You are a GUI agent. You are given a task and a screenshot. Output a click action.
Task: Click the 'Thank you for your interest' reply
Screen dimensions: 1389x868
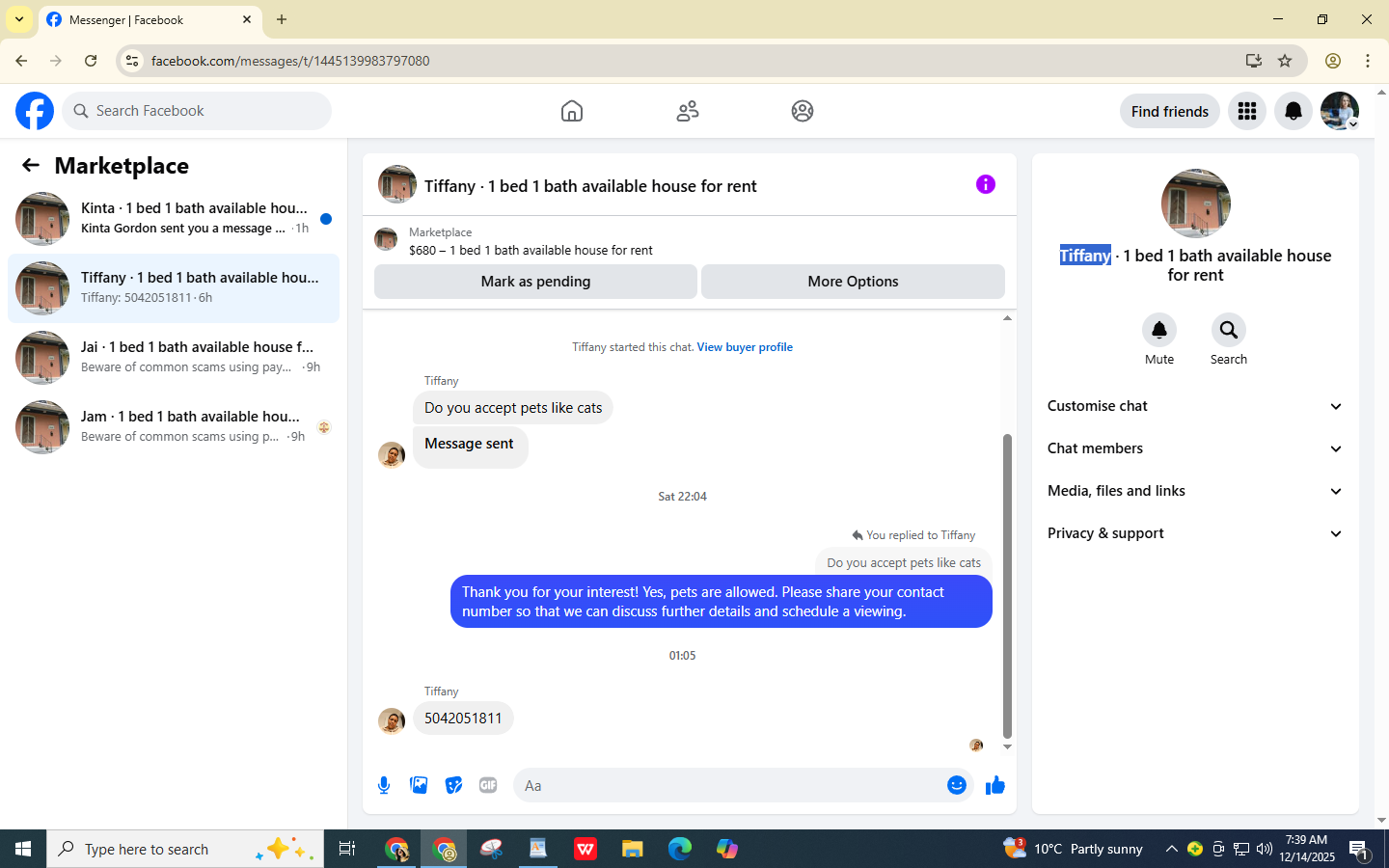722,602
